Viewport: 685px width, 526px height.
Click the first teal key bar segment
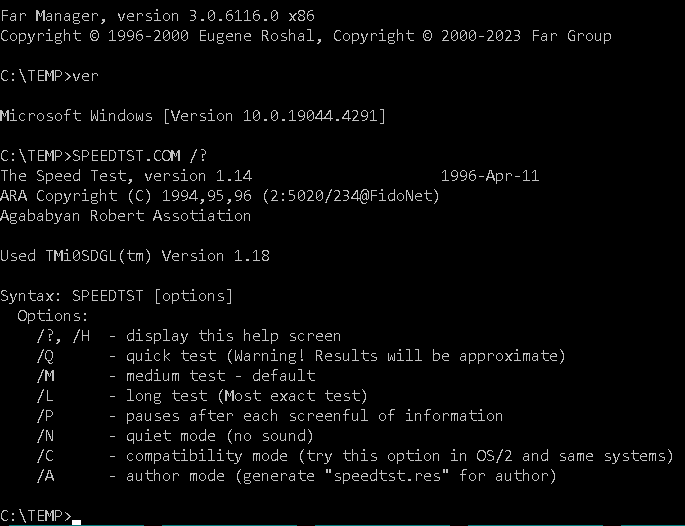[76, 525]
